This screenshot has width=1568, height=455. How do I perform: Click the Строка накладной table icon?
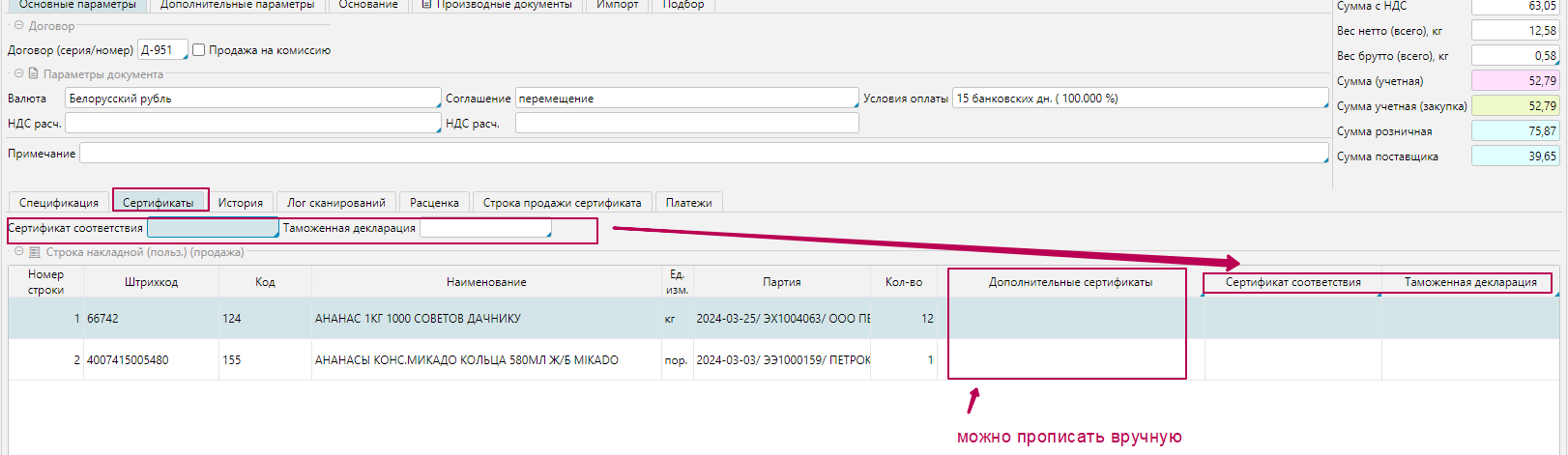point(35,252)
